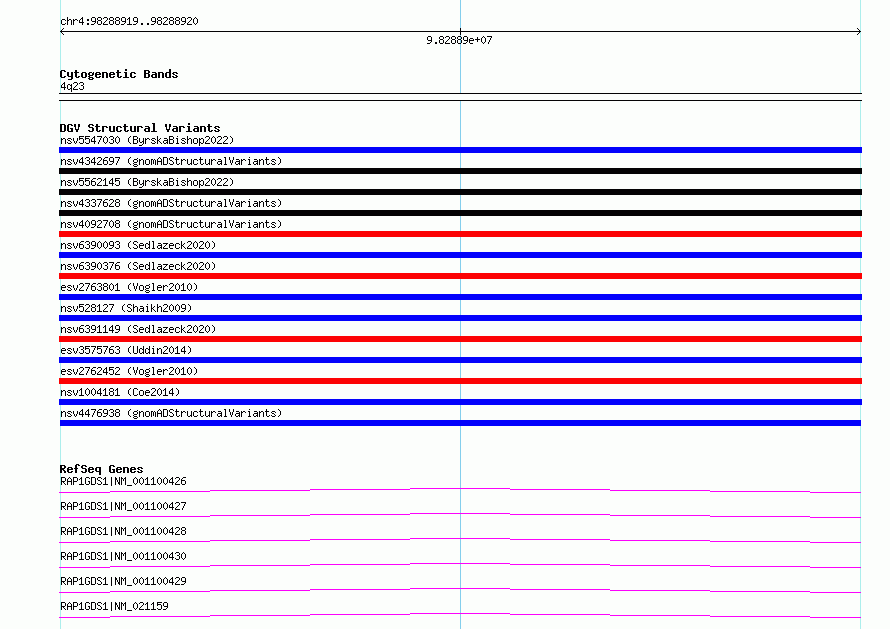Click the black bar under nsv4337628
The image size is (890, 629).
pos(460,213)
